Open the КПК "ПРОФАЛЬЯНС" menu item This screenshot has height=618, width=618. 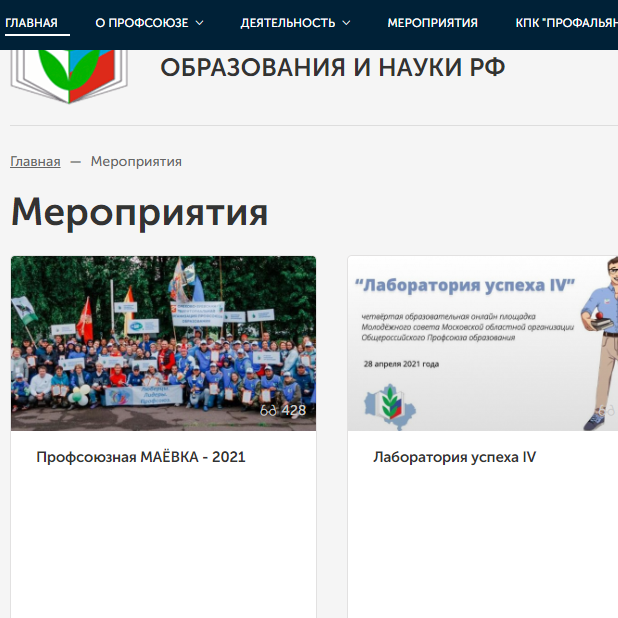click(x=566, y=23)
